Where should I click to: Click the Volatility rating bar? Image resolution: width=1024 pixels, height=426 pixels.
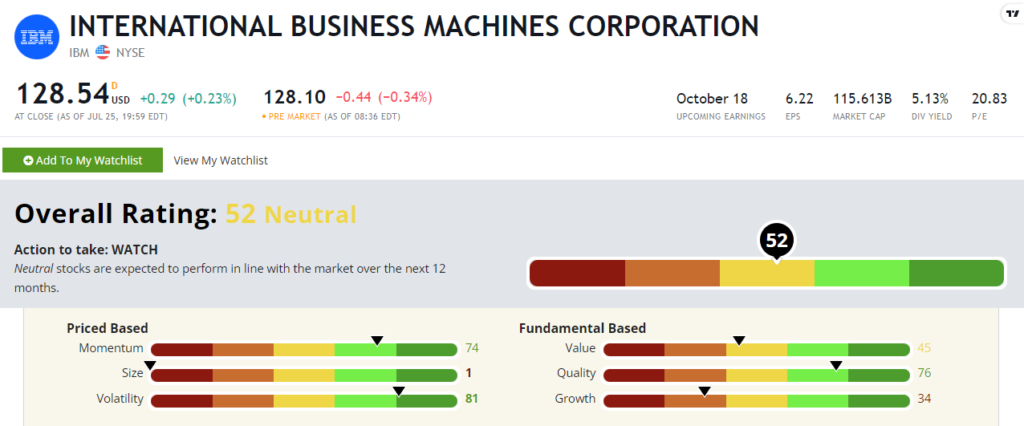304,401
